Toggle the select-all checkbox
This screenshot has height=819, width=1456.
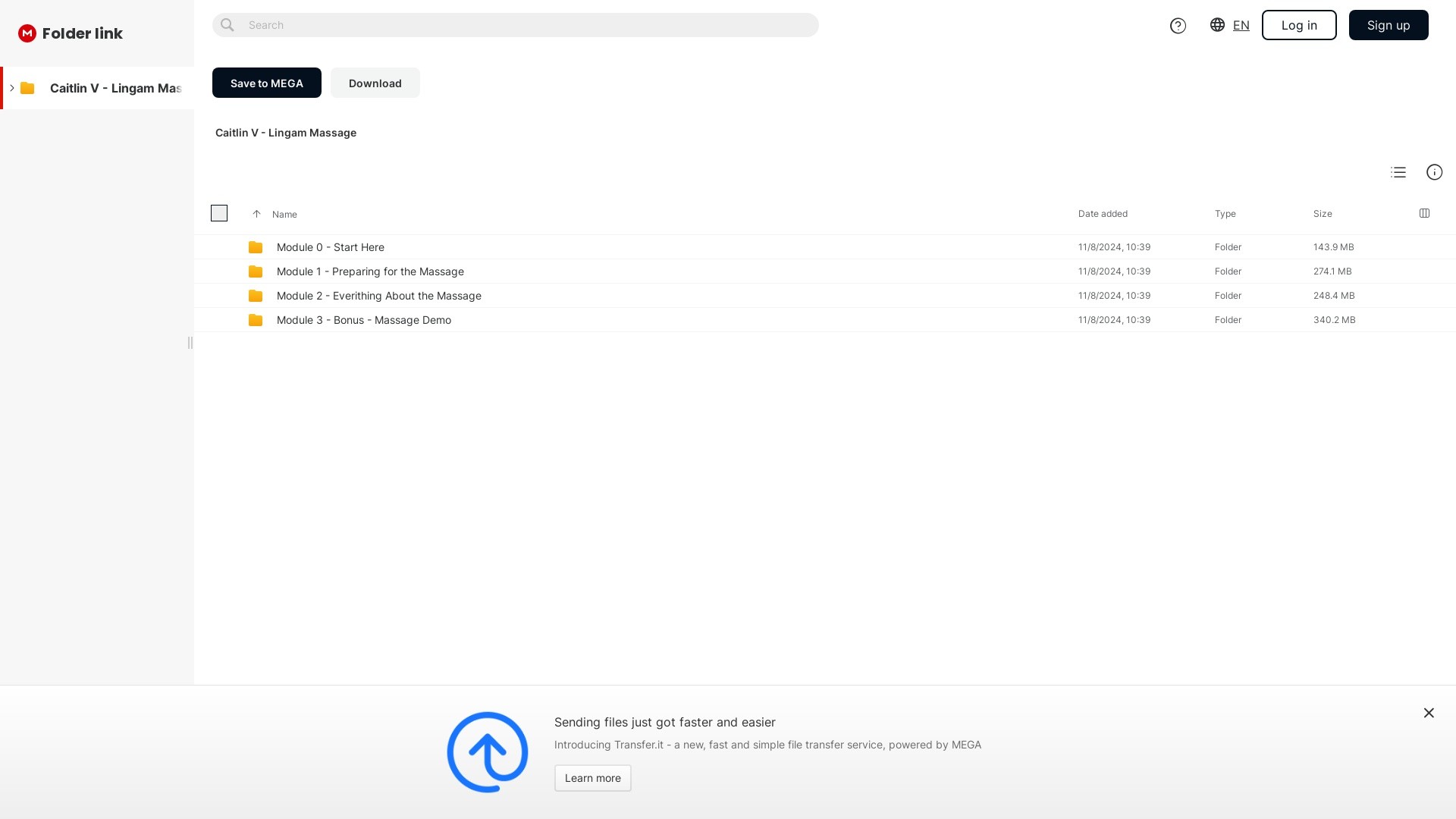click(x=219, y=213)
